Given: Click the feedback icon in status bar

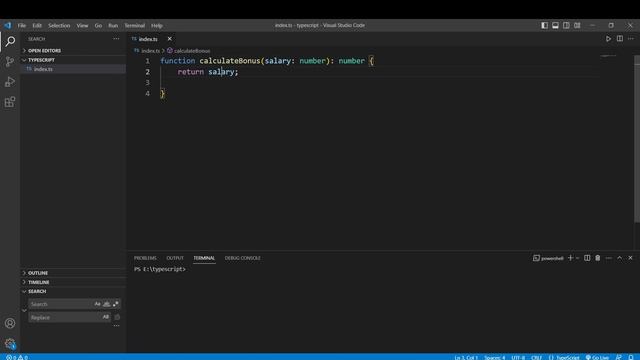Looking at the screenshot, I should [x=619, y=357].
